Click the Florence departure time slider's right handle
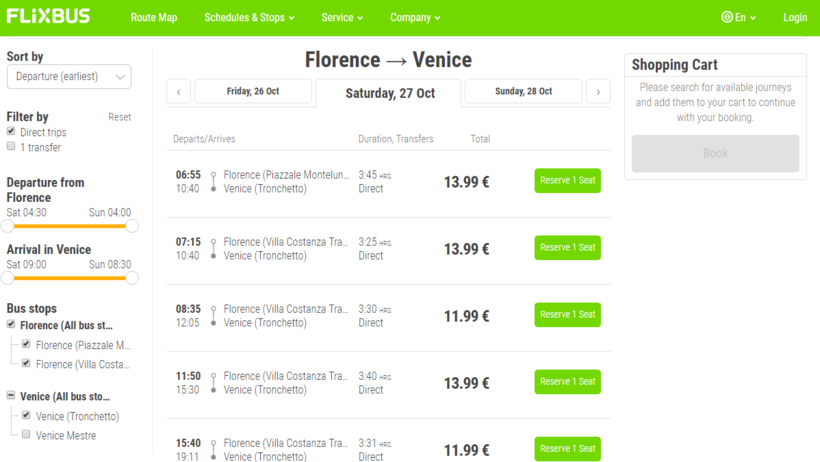Screen dimensions: 820x462 132,226
